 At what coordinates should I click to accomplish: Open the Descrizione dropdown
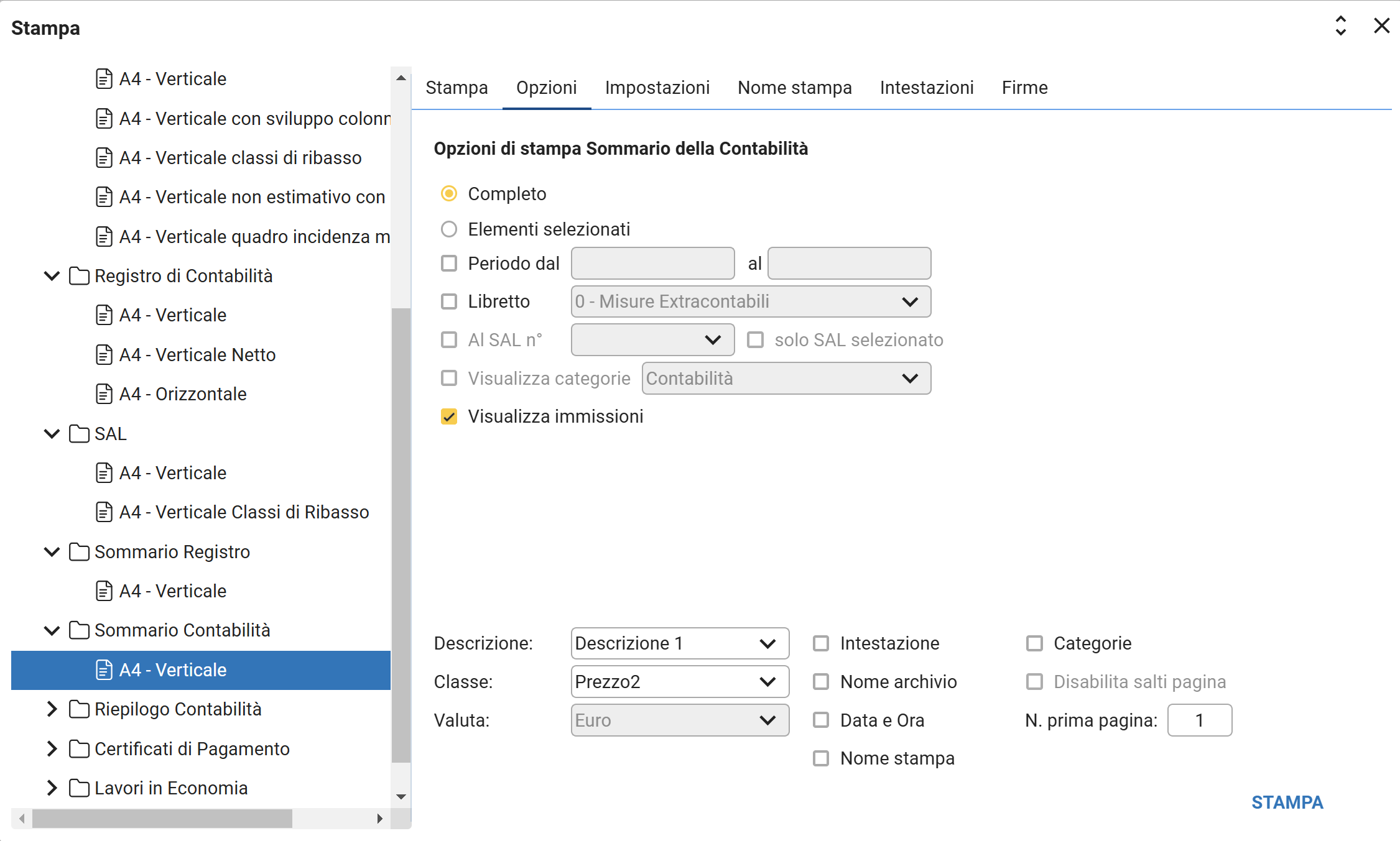tap(679, 643)
